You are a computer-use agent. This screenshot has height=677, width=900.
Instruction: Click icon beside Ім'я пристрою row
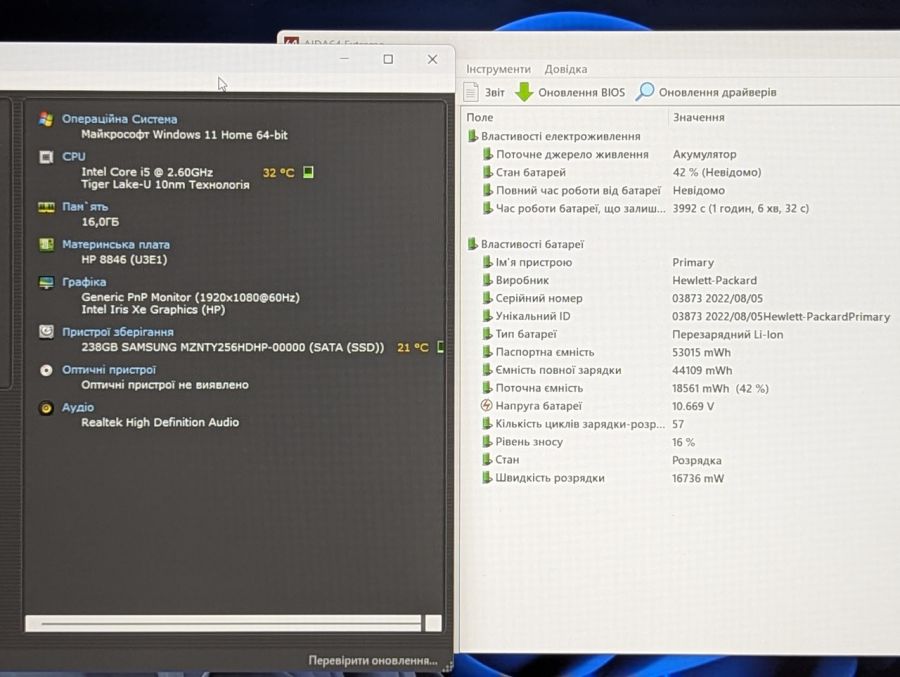[x=487, y=262]
